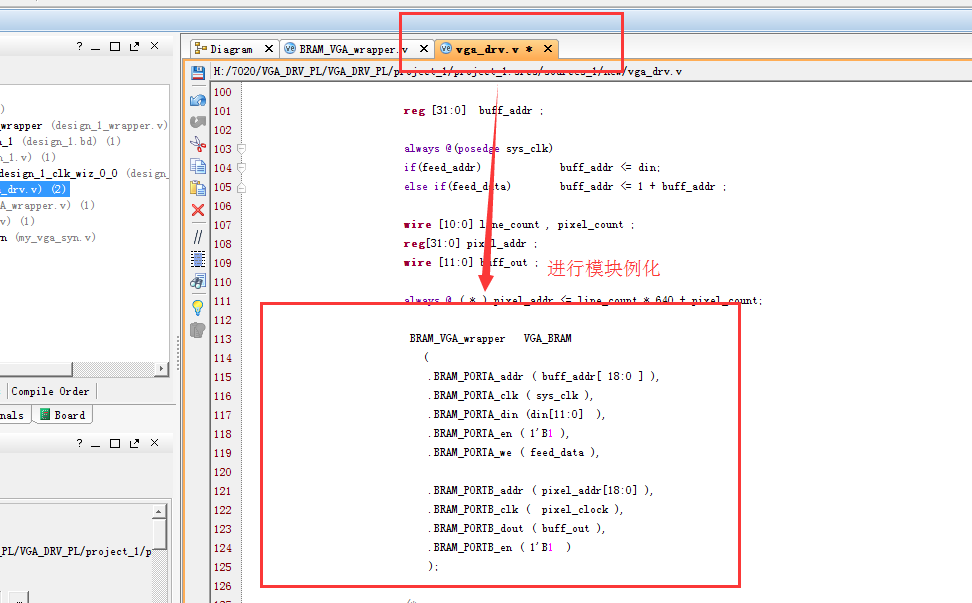This screenshot has height=603, width=972.
Task: Switch to the Compile Order tab
Action: [50, 391]
